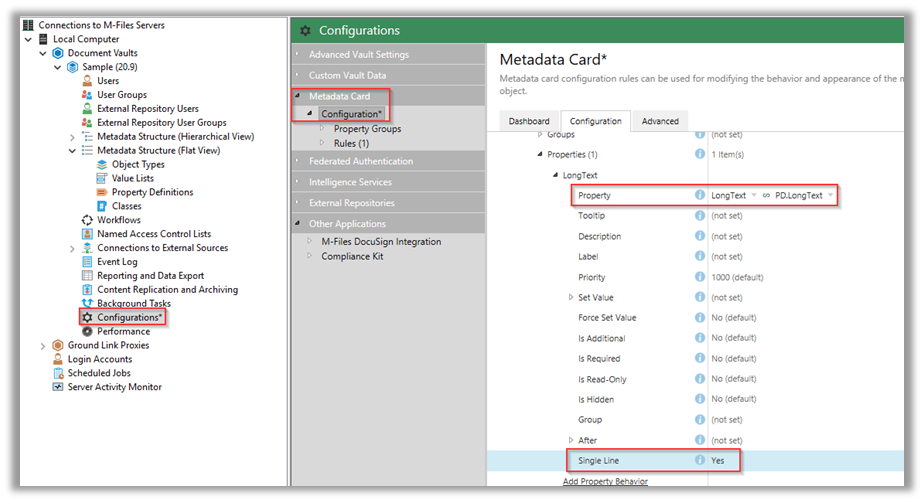Select Connections to M-Files Servers root
924x502 pixels.
101,25
